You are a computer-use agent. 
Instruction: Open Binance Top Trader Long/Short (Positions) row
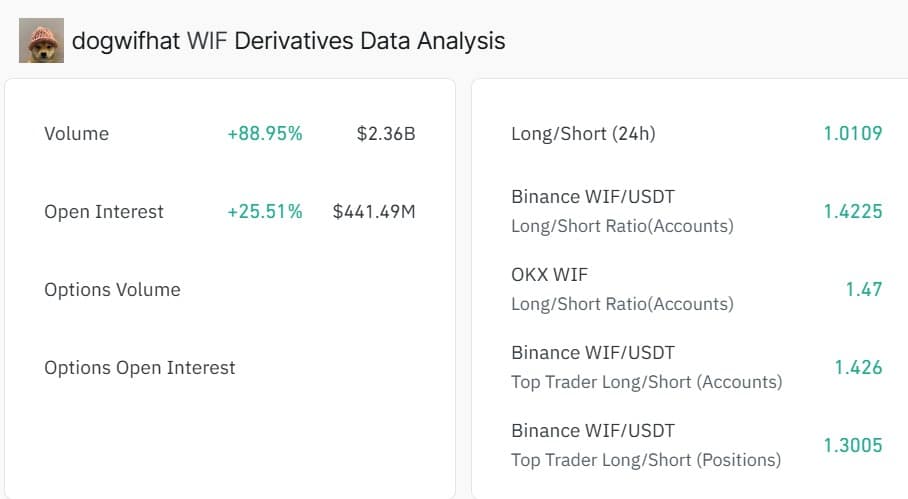pos(646,445)
